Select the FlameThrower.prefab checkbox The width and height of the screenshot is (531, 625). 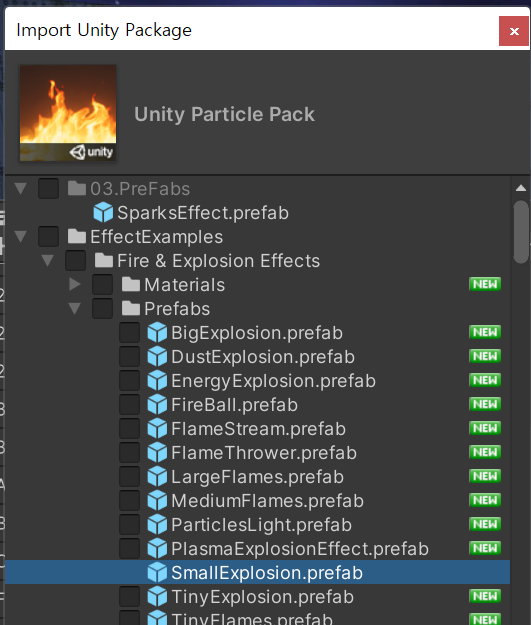tap(130, 452)
